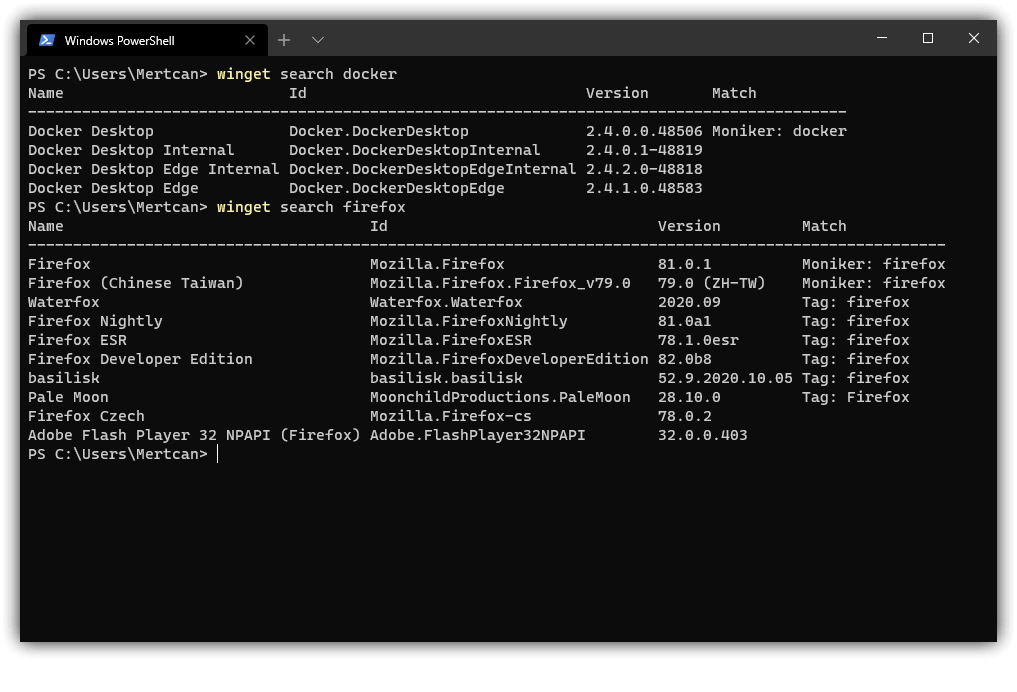The height and width of the screenshot is (692, 1017).
Task: Click 'Adobe.FlashPlayer32NPAPI' Id text
Action: [x=478, y=435]
